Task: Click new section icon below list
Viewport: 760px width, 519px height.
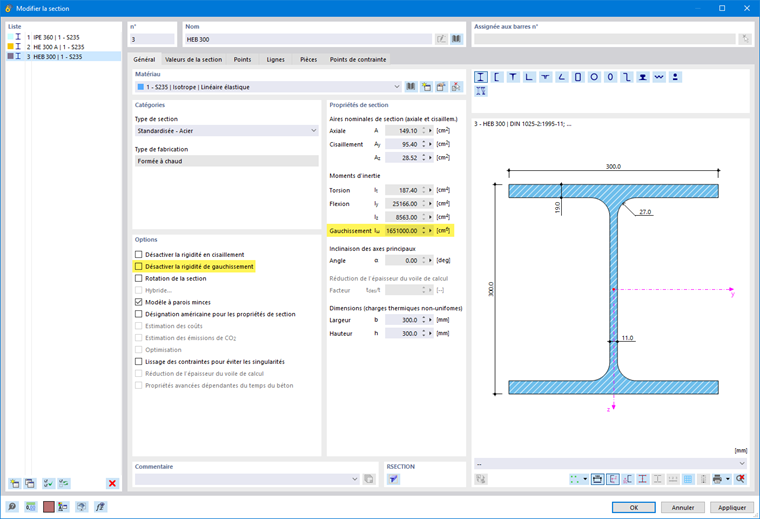Action: point(15,483)
